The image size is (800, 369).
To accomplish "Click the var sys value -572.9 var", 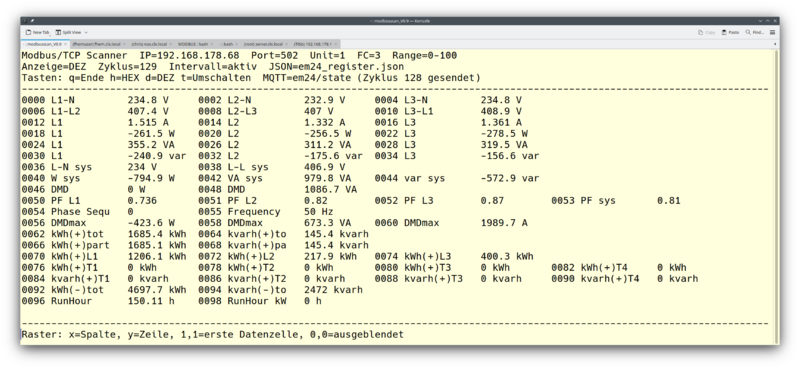I will pos(510,179).
